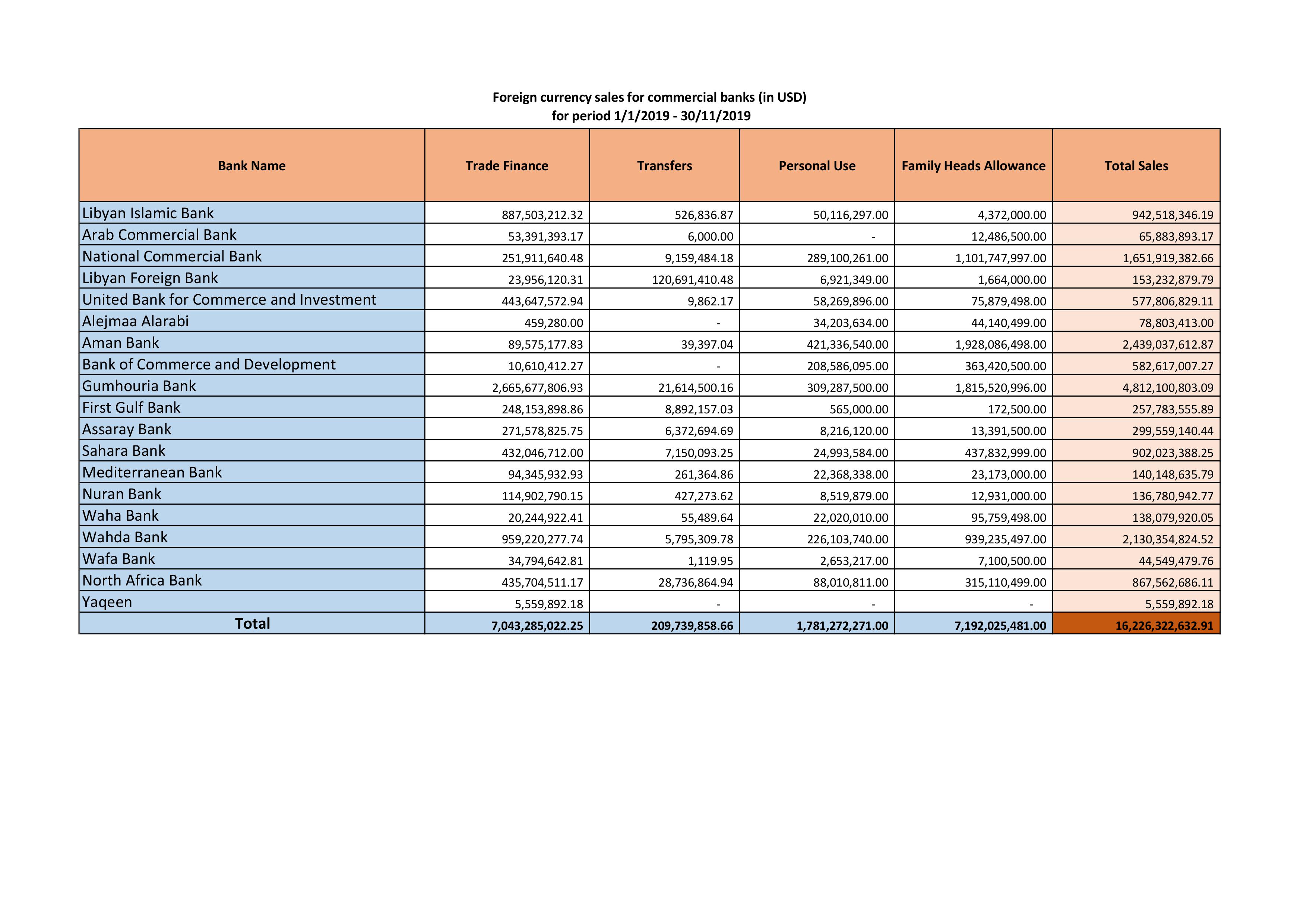
Task: Select the 'First Gulf Bank' cell
Action: [x=251, y=407]
